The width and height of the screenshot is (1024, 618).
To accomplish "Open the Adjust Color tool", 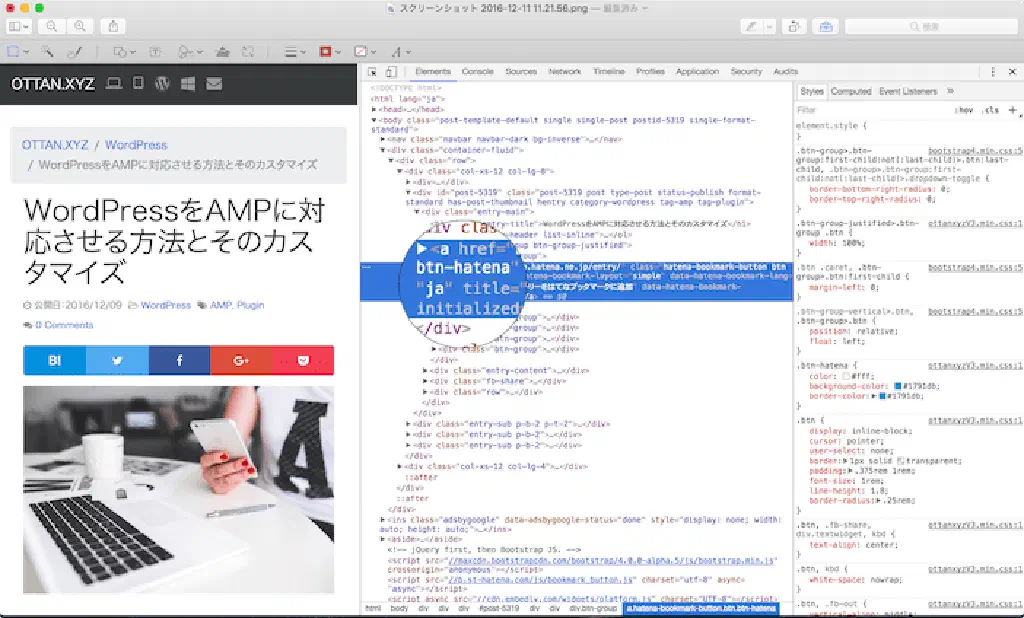I will point(221,51).
